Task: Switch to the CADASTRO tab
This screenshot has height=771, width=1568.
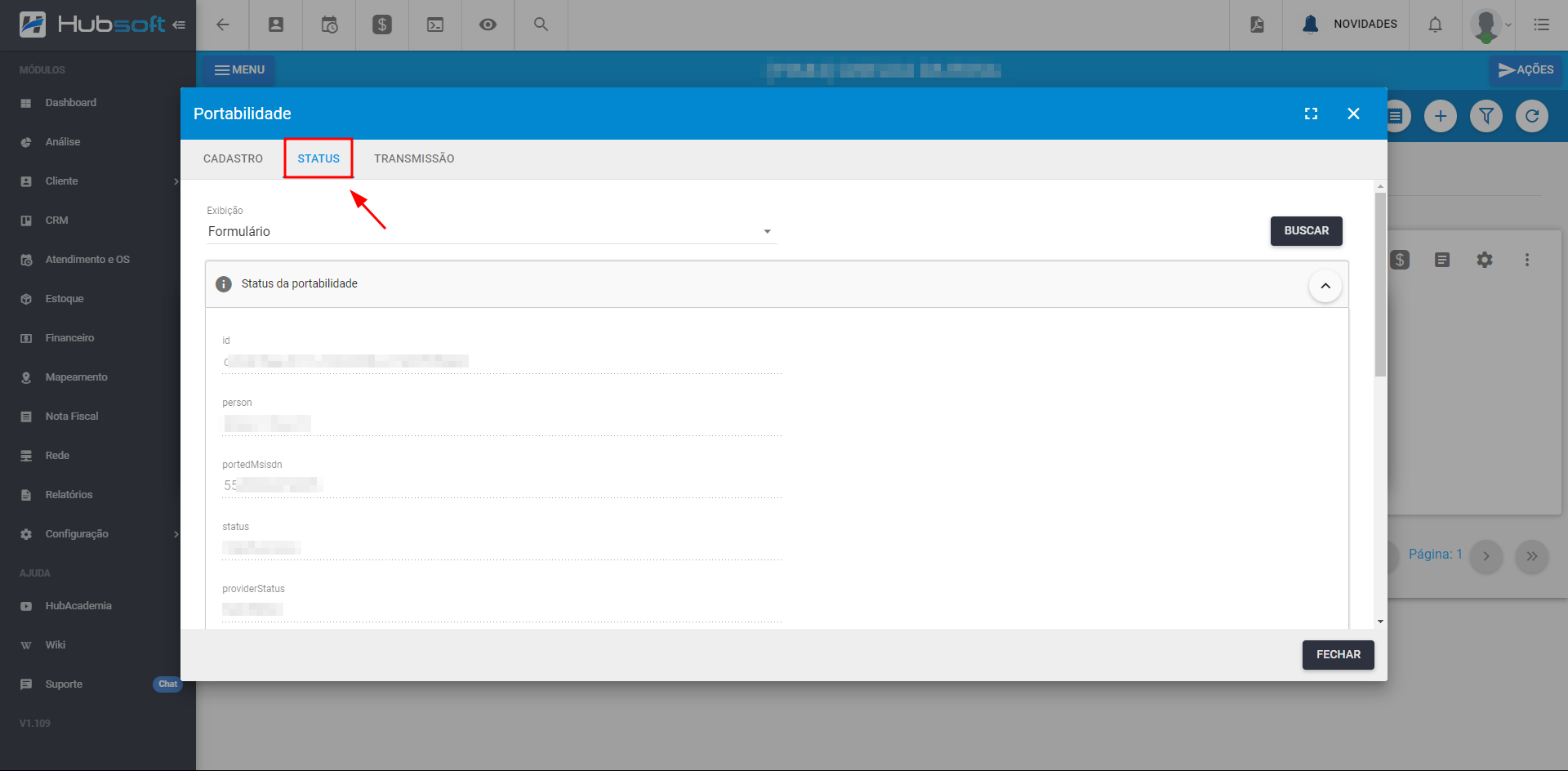Action: (x=233, y=158)
